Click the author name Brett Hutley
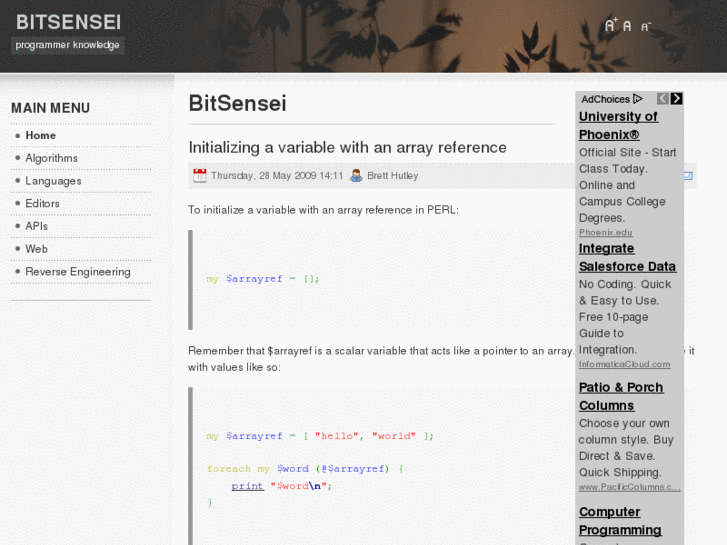Viewport: 727px width, 545px height. [393, 176]
